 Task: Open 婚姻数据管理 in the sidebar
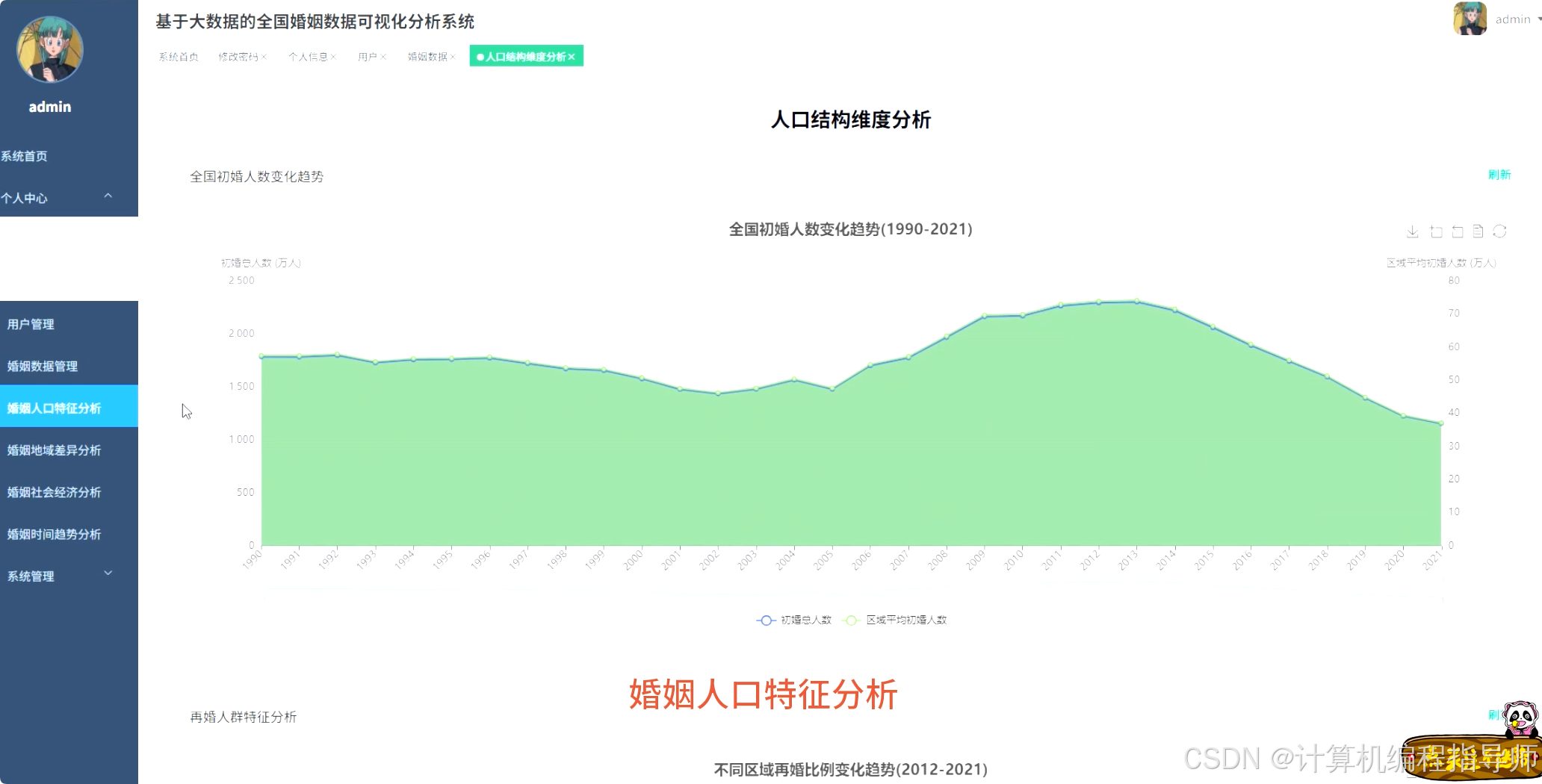pyautogui.click(x=69, y=366)
